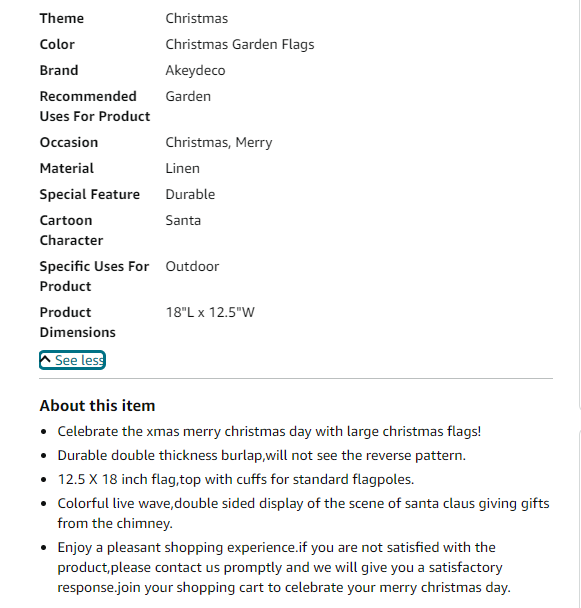Collapse details with the See less link
The height and width of the screenshot is (608, 581).
pos(72,360)
